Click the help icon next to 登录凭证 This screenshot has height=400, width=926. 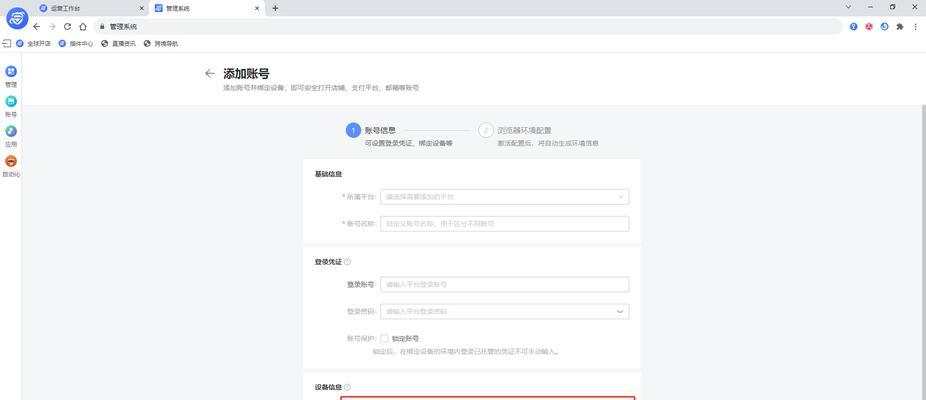point(347,261)
